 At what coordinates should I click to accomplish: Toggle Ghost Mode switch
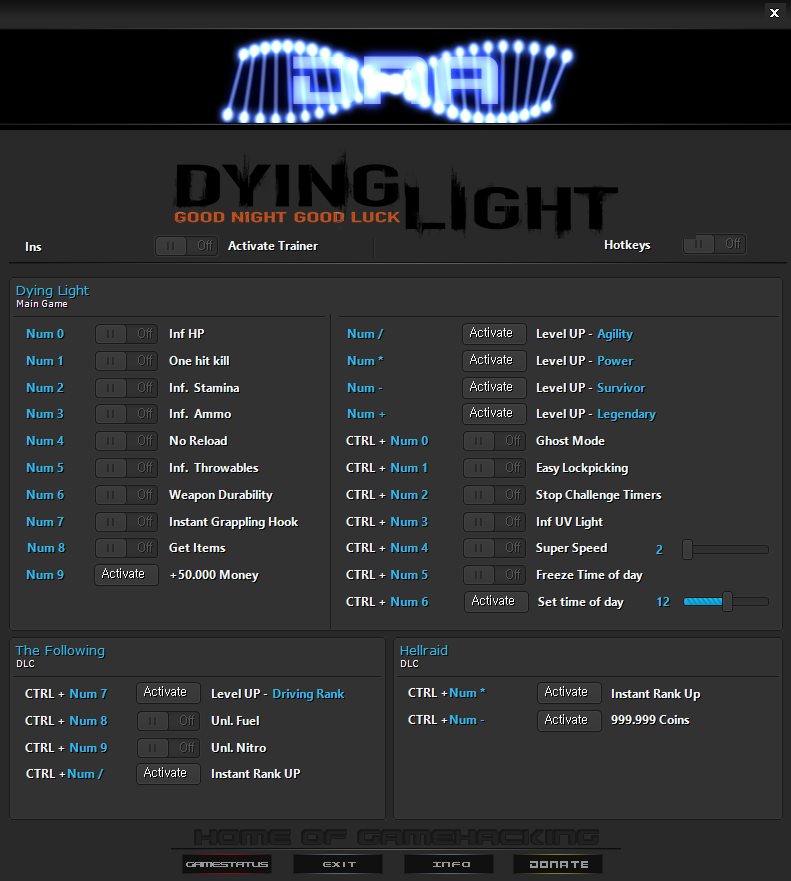[x=494, y=441]
